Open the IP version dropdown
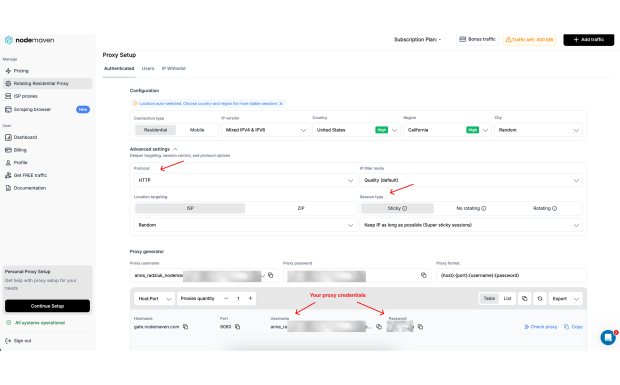The width and height of the screenshot is (620, 385). coord(265,130)
